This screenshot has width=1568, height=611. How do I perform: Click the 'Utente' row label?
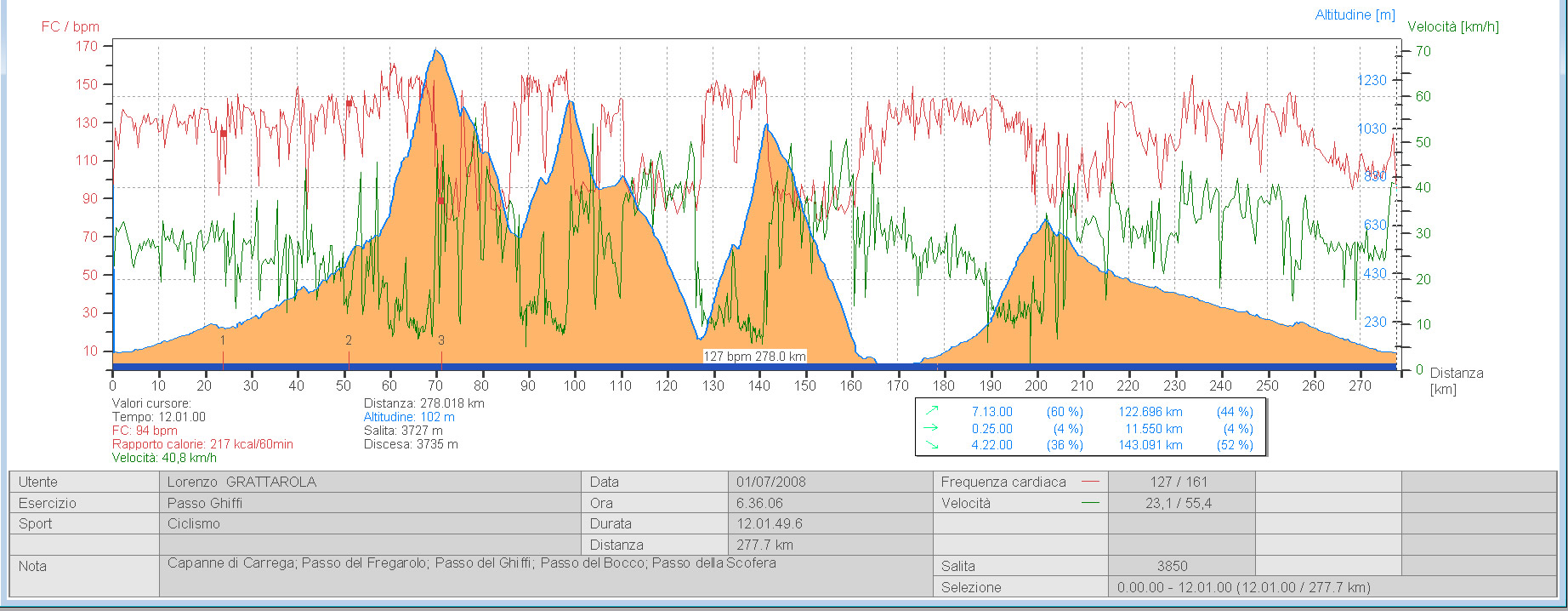coord(38,482)
